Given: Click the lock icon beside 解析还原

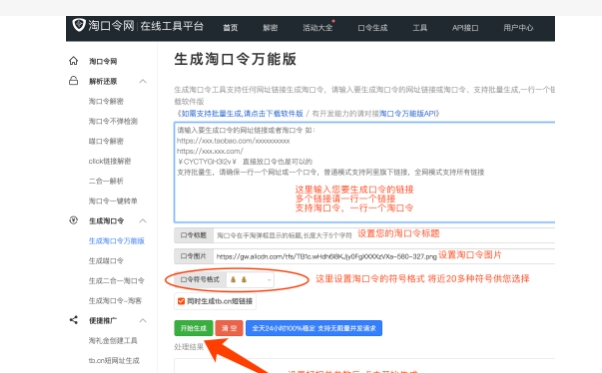Looking at the screenshot, I should pos(73,81).
